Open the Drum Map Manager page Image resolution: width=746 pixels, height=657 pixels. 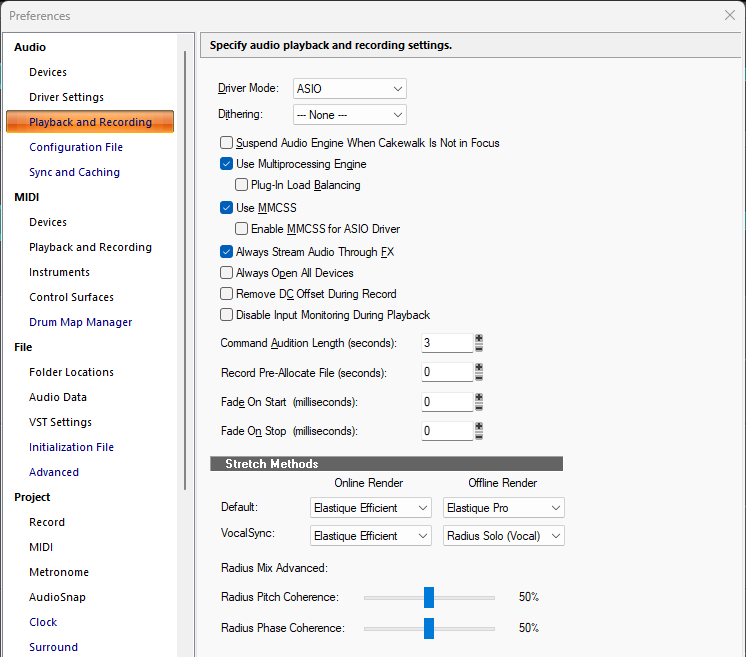[80, 322]
